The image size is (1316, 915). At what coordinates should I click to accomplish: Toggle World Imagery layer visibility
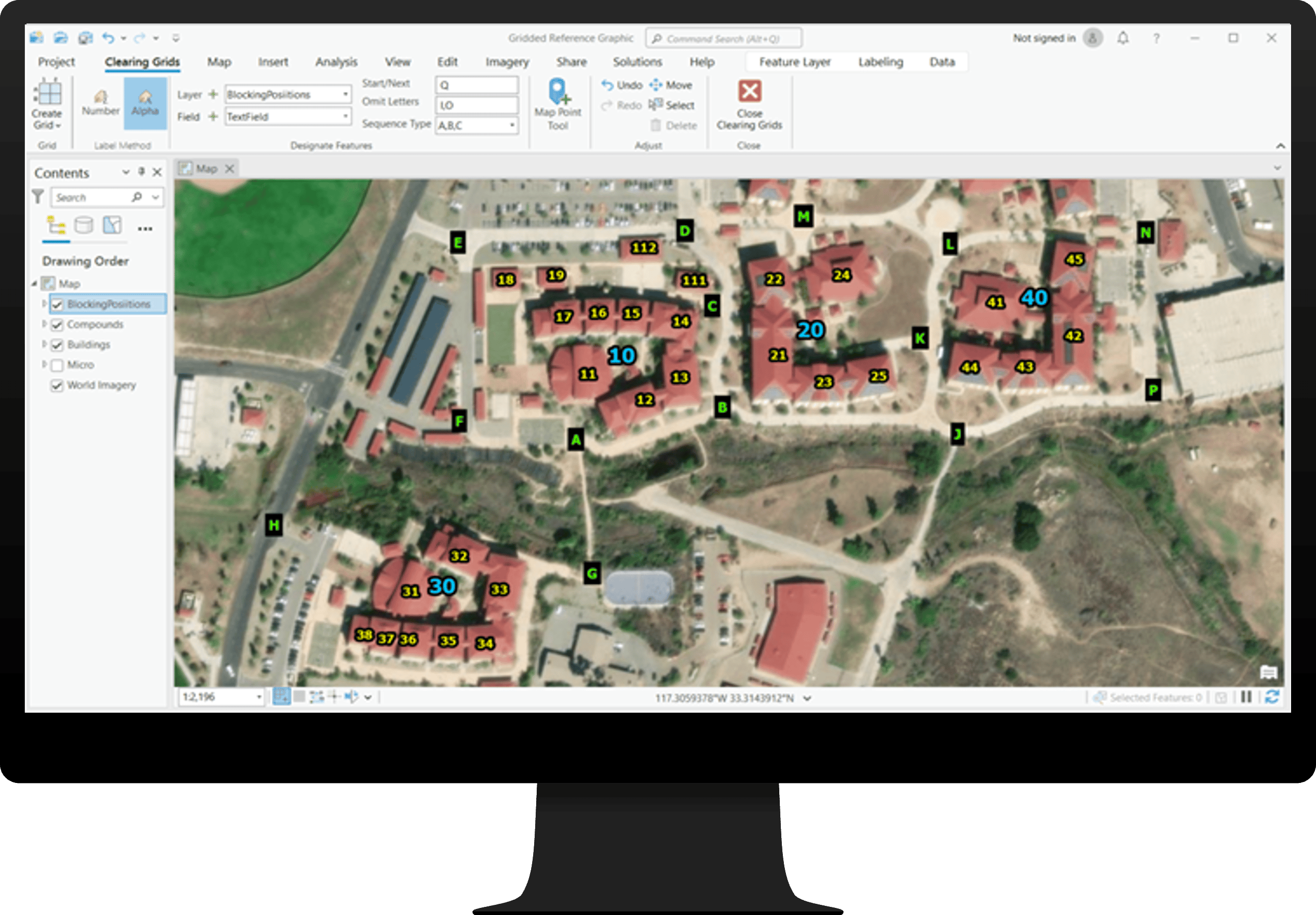tap(57, 385)
